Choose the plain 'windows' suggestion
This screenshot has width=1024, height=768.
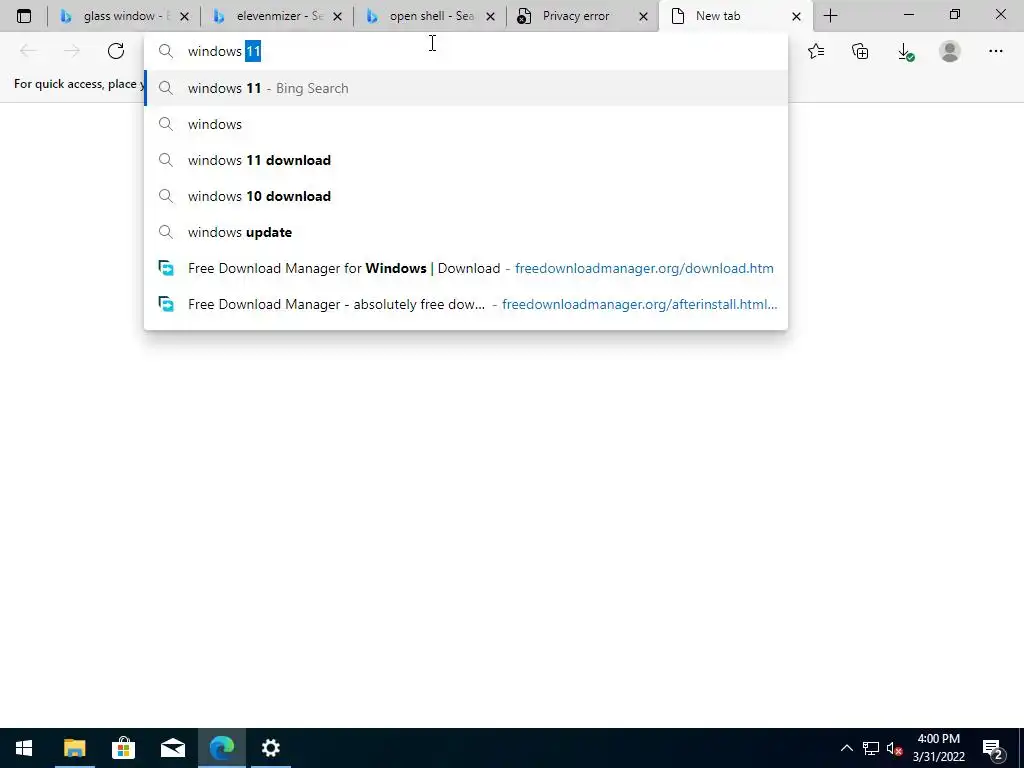(466, 124)
